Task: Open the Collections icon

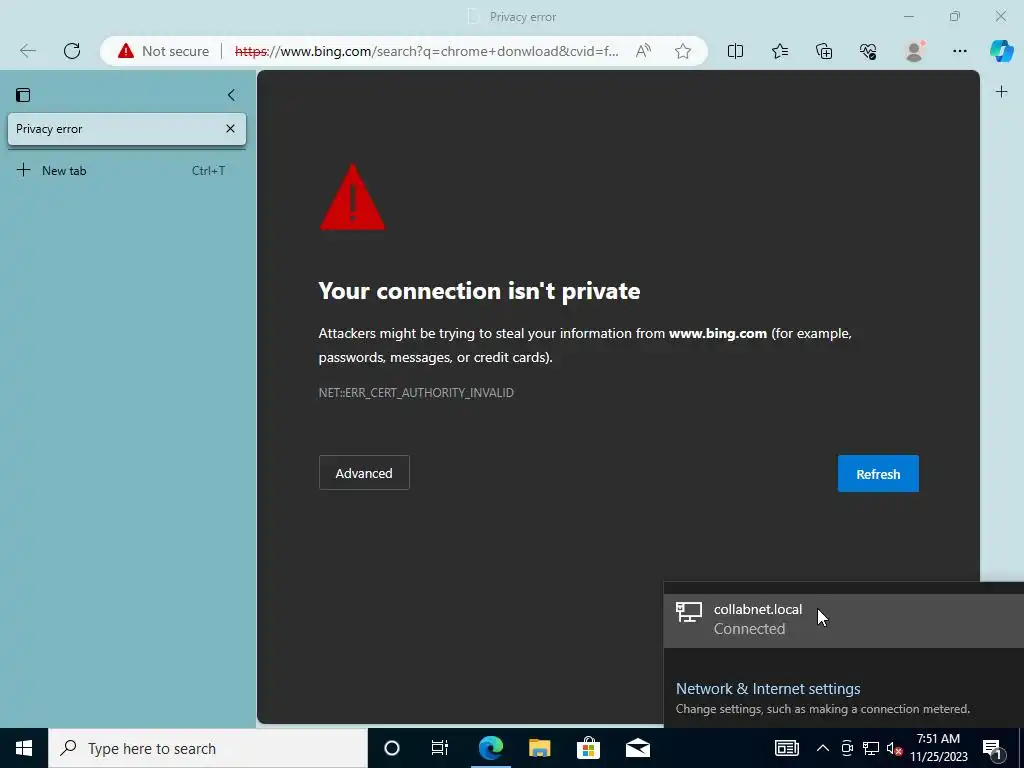Action: point(824,51)
